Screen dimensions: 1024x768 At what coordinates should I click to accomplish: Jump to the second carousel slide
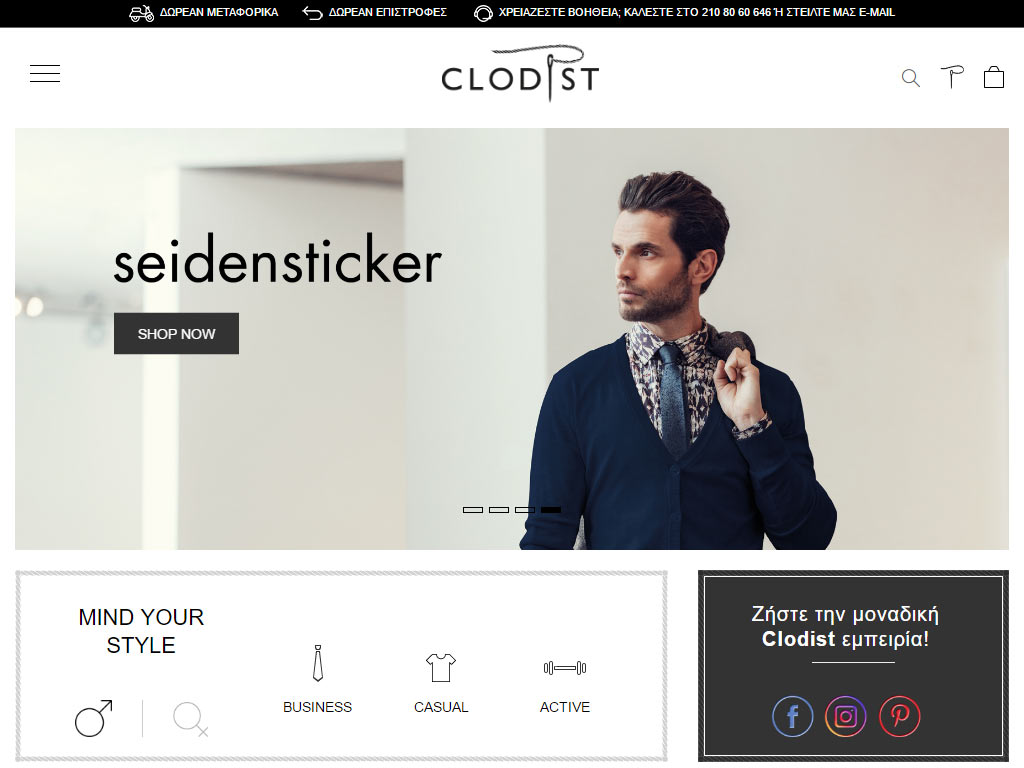[499, 510]
